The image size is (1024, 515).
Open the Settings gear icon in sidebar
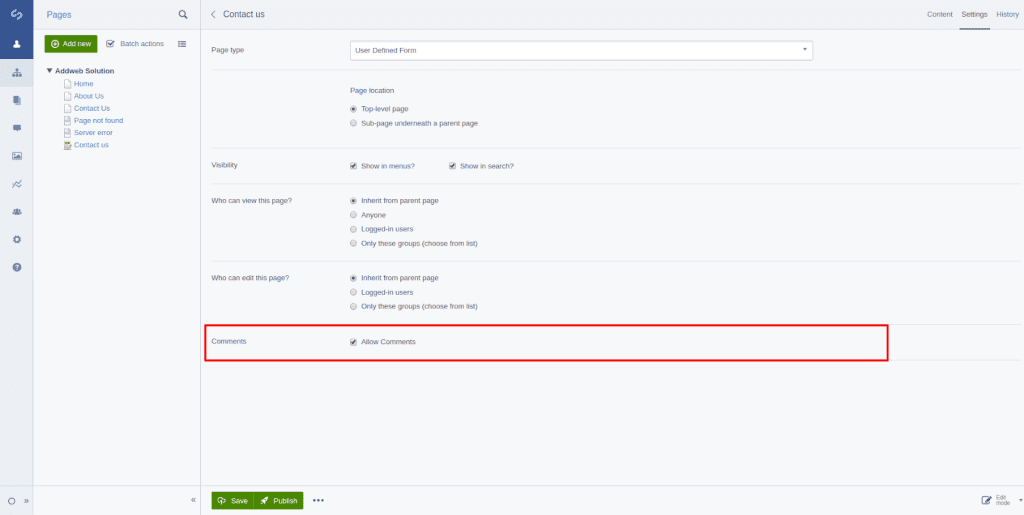pos(16,240)
